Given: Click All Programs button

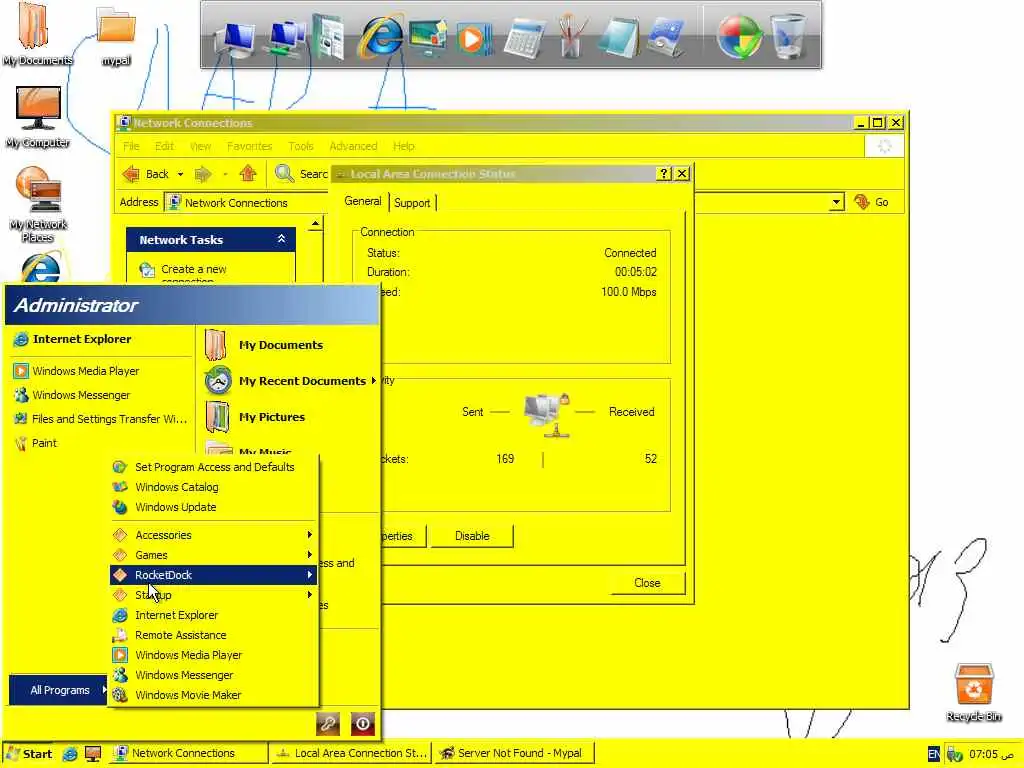Looking at the screenshot, I should [59, 690].
